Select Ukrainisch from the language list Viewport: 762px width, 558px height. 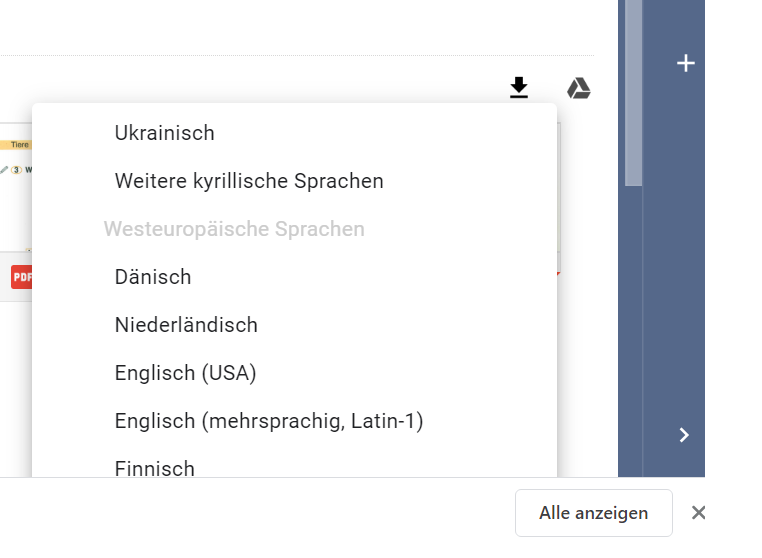point(164,133)
